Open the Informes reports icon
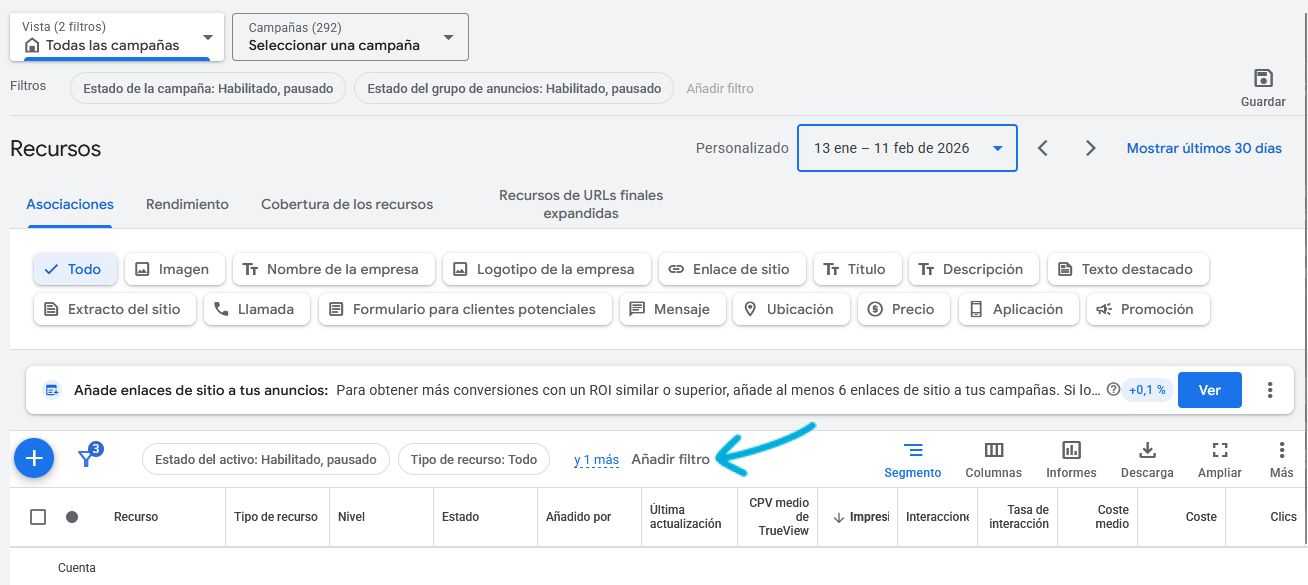 (x=1071, y=451)
